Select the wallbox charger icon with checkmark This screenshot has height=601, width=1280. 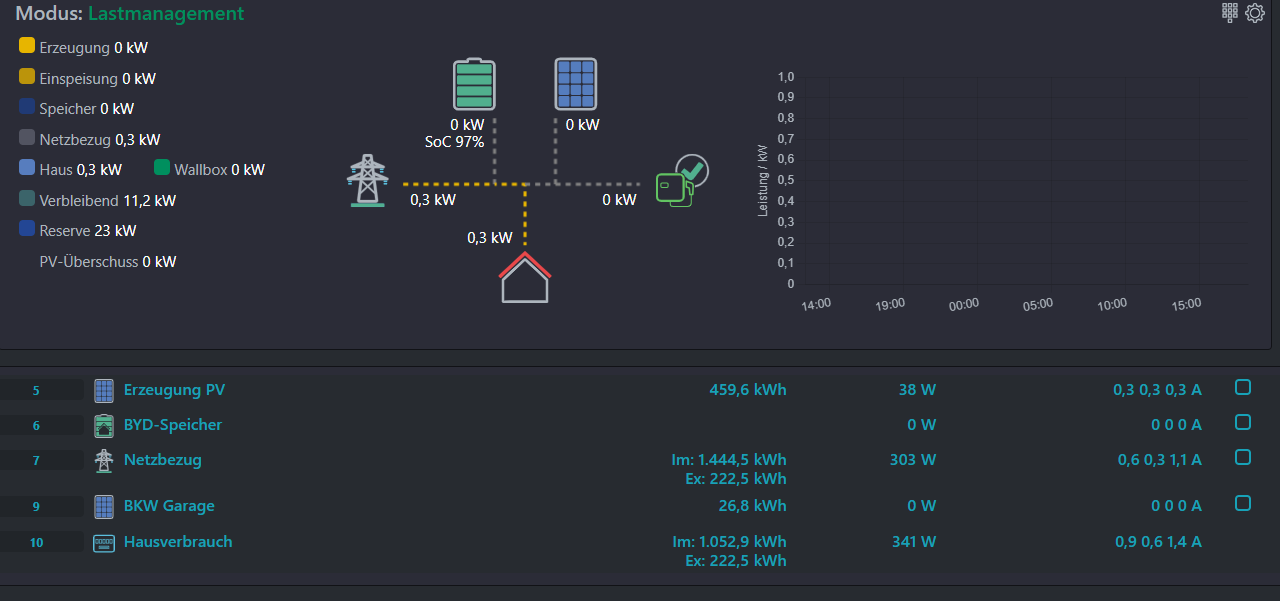coord(682,181)
